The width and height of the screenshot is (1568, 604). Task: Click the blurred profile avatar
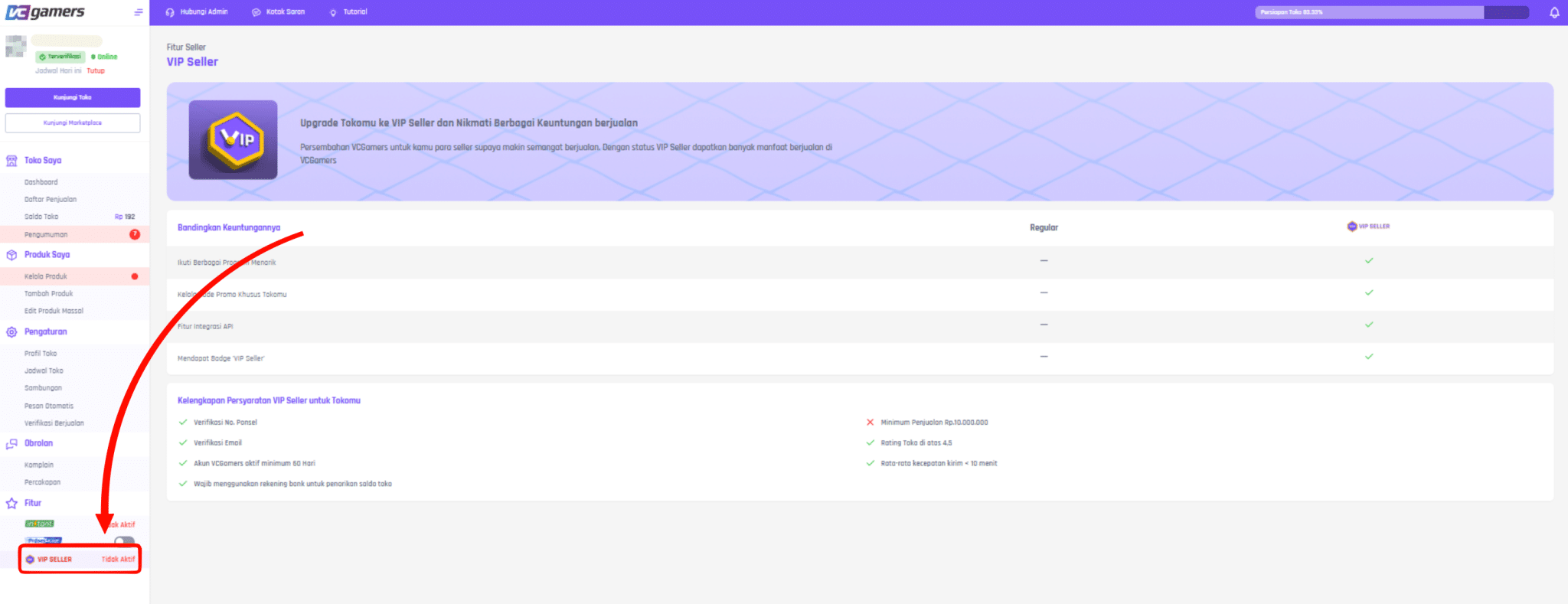(x=16, y=46)
